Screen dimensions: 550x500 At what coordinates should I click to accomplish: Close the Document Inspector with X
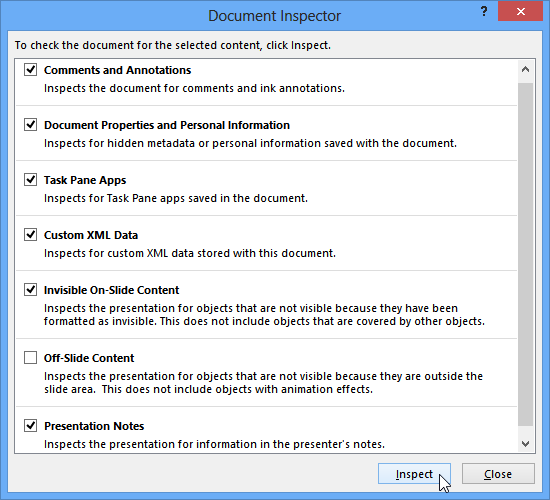[x=521, y=12]
